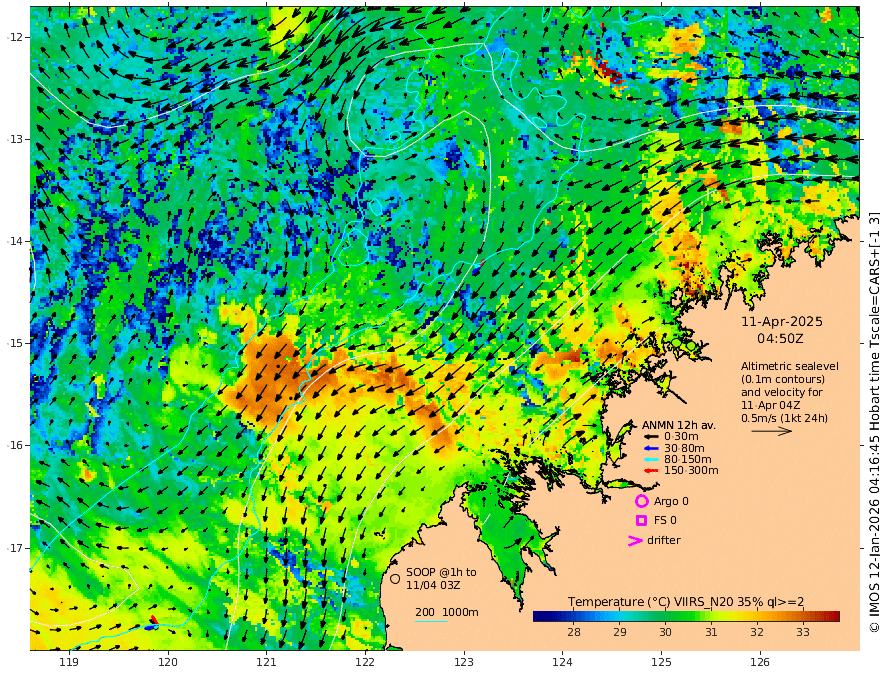Screen dimensions: 880x680
Task: Click the magenta FS square symbol
Action: (641, 520)
